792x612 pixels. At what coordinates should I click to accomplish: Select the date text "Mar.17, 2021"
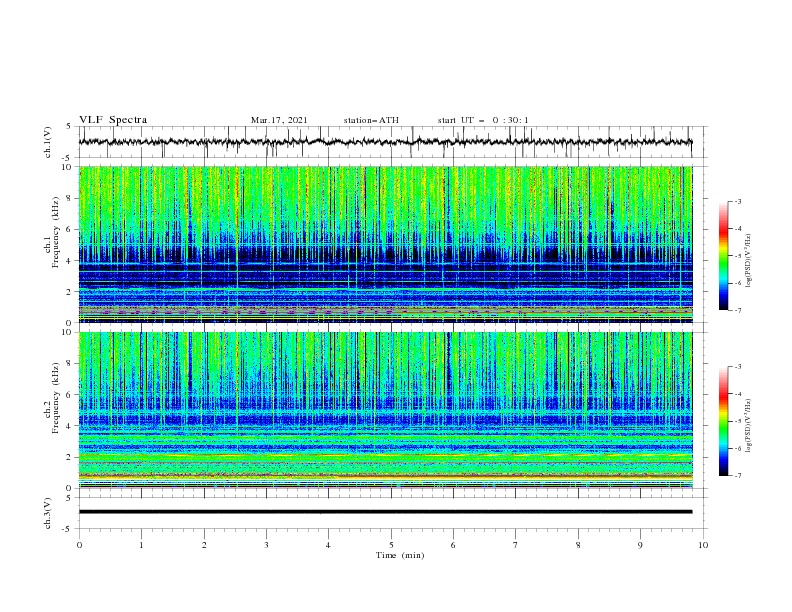(279, 120)
